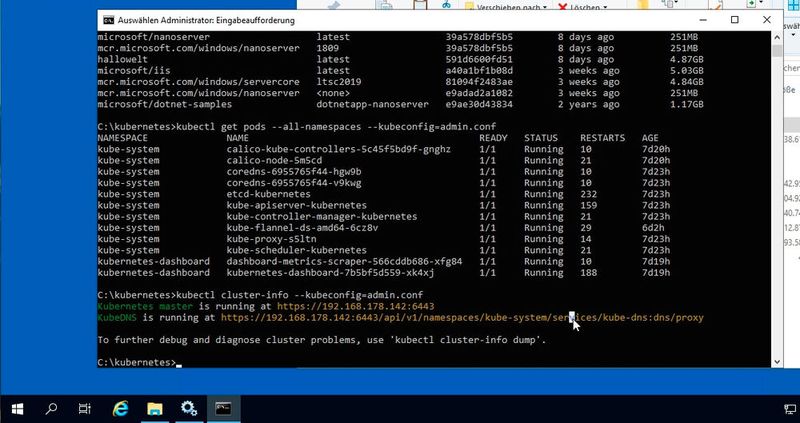The height and width of the screenshot is (423, 800).
Task: Click the RESTARTS column header
Action: click(x=603, y=138)
